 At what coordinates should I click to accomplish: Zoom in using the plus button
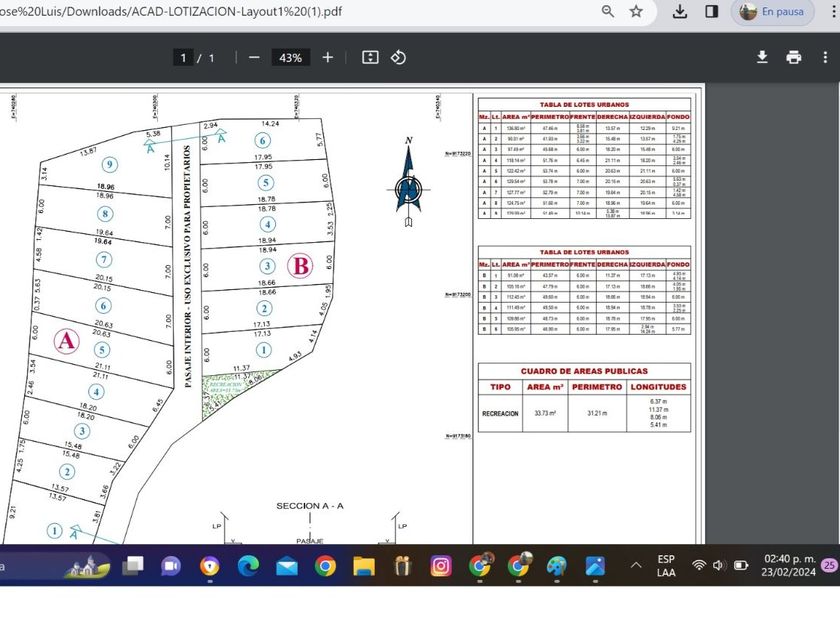tap(328, 58)
